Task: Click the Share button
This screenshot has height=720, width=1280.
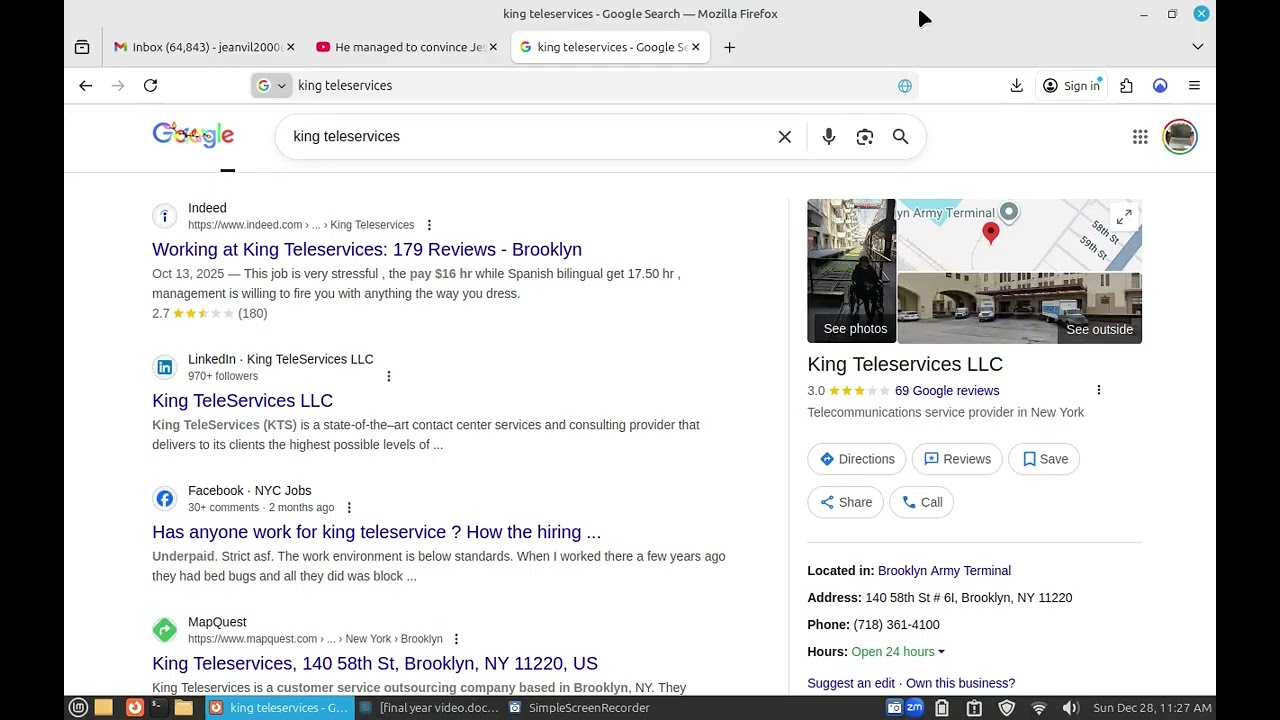Action: 846,502
